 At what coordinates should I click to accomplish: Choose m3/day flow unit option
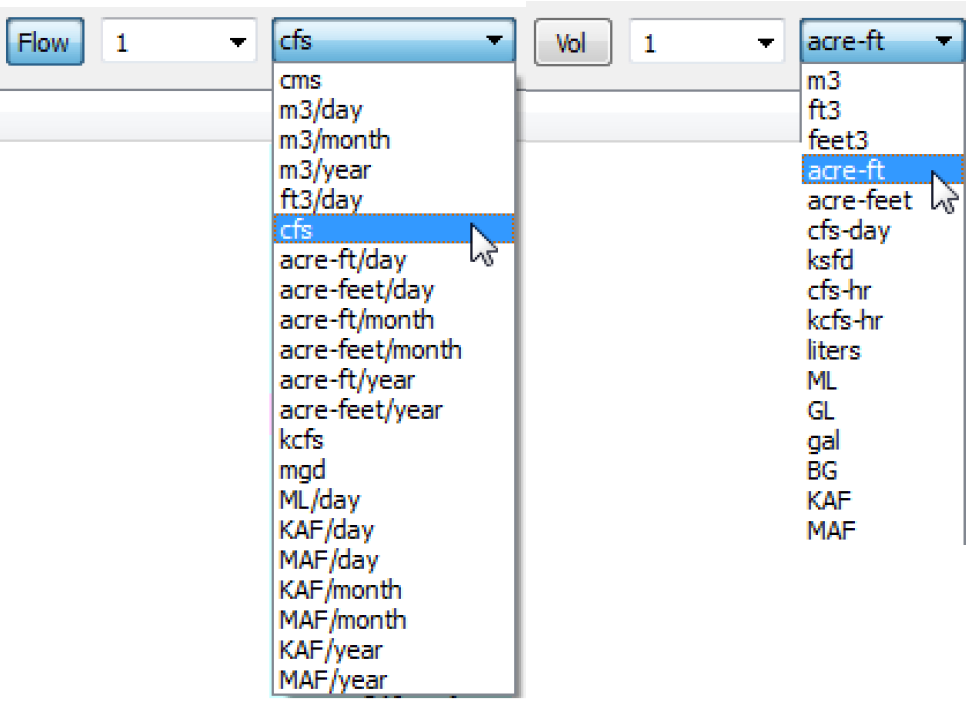pos(320,110)
